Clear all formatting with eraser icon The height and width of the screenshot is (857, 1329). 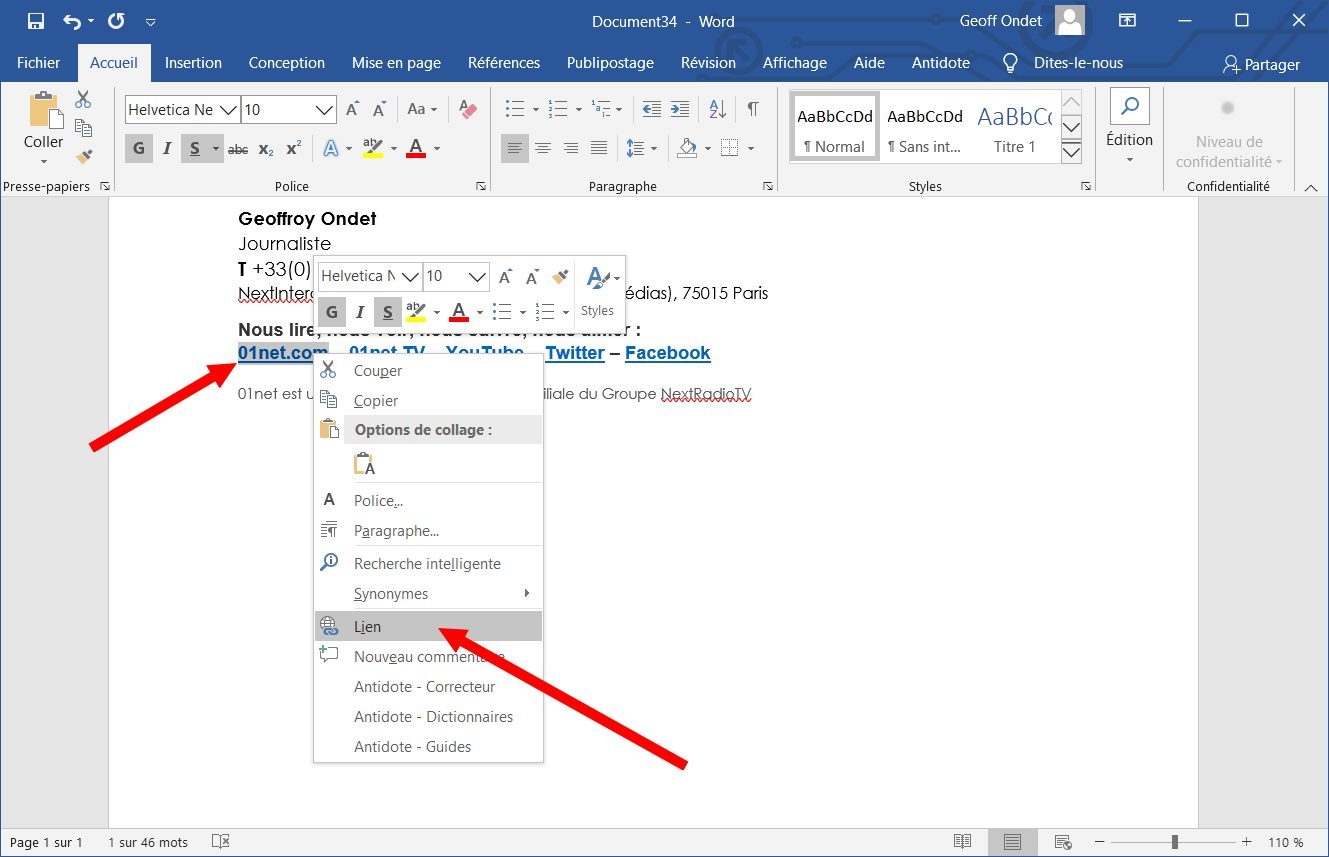pos(467,109)
